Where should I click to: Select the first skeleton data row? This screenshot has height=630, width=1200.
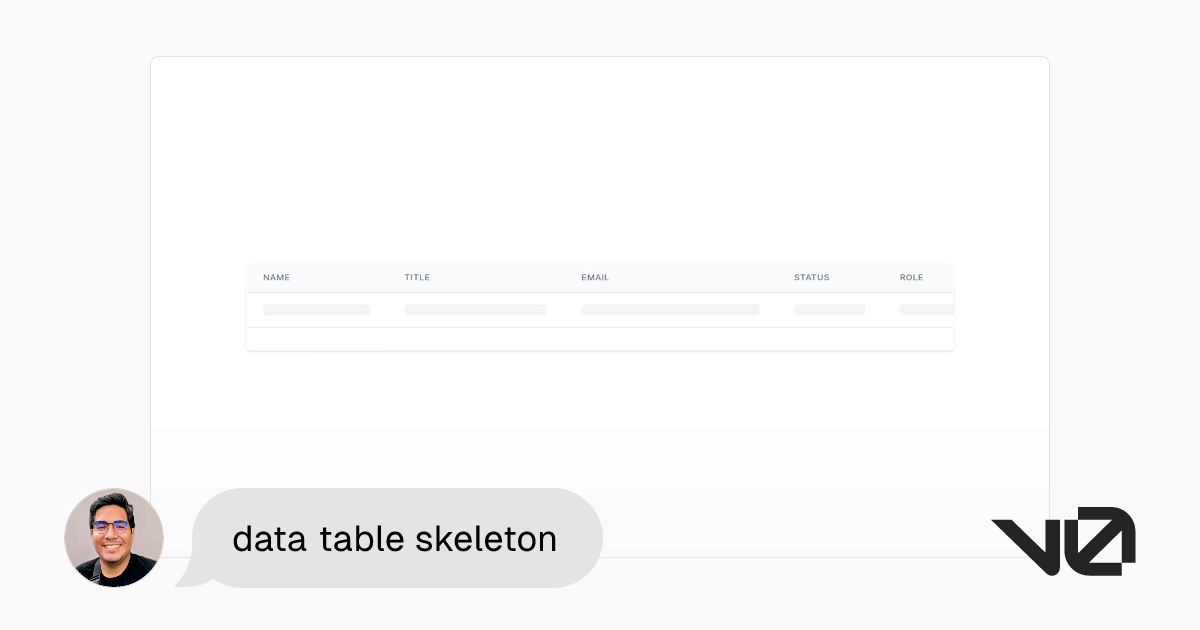click(600, 309)
